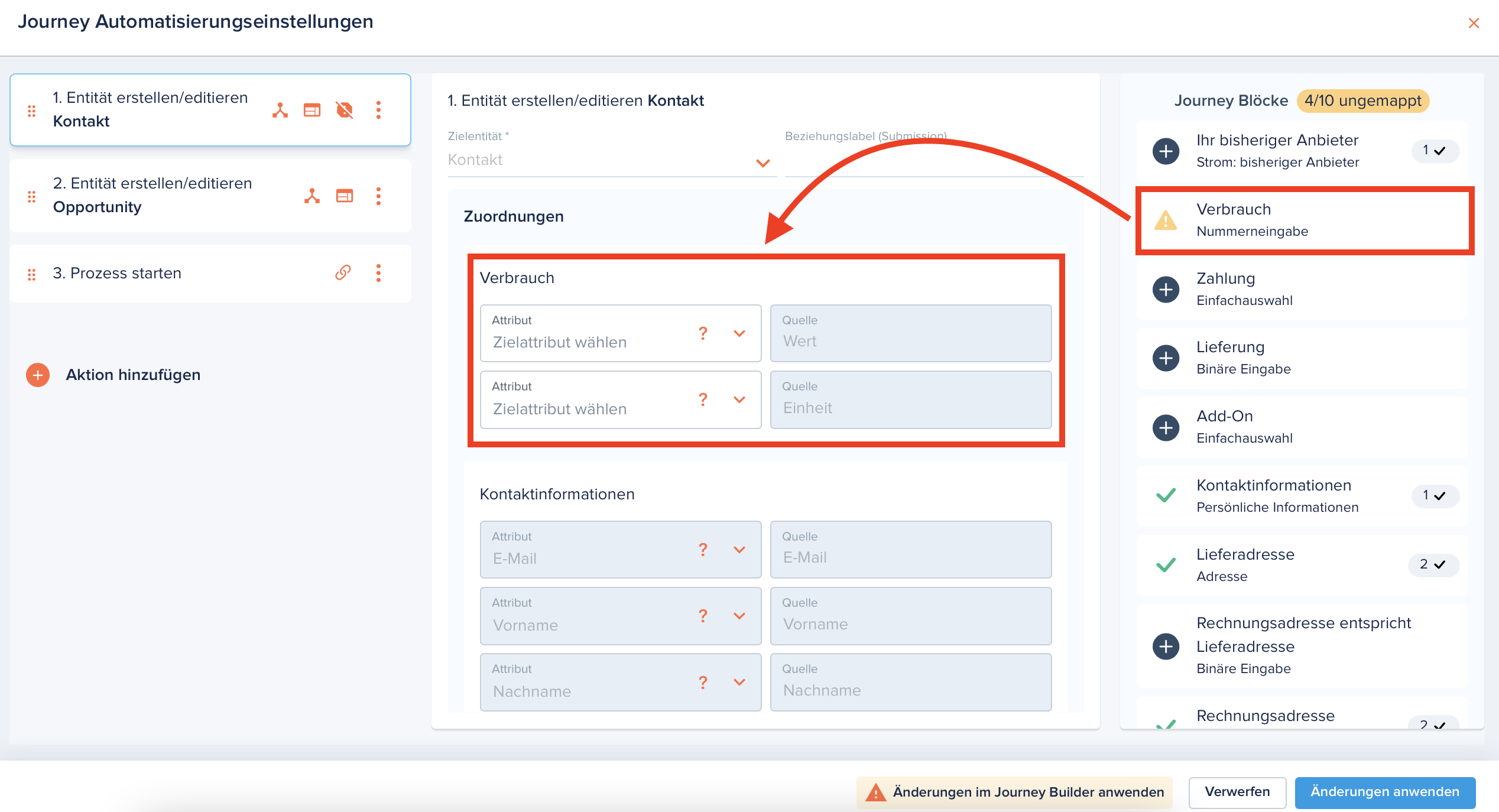This screenshot has width=1499, height=812.
Task: Click help question mark for Nachname attribute
Action: pyautogui.click(x=703, y=683)
